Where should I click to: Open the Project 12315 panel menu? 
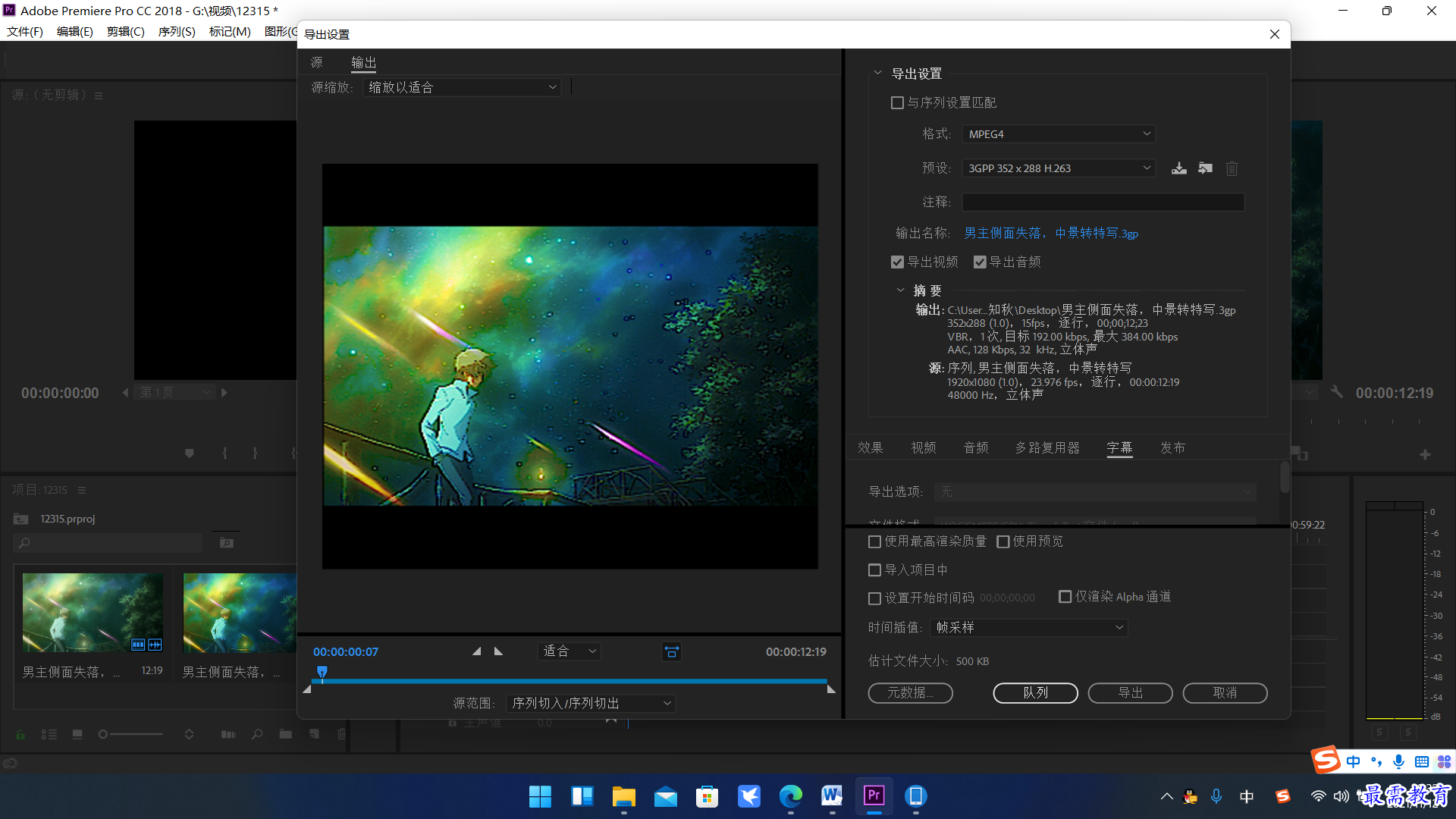(x=82, y=490)
